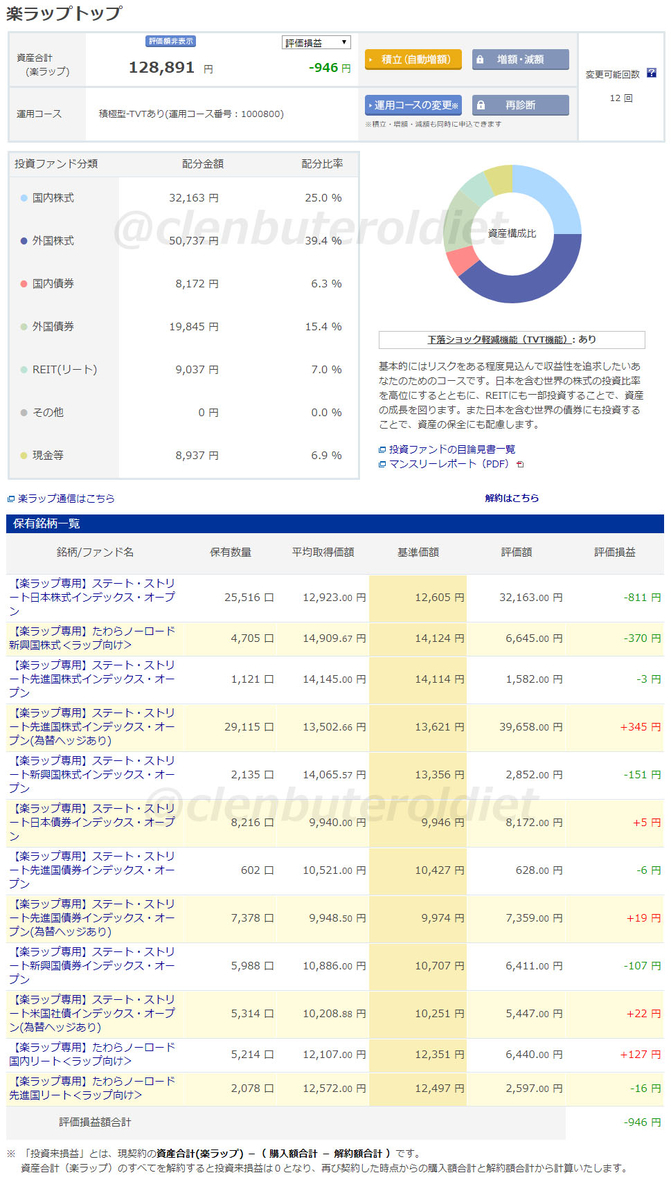Open ステート・ストリート米国社債インデックス fund link
Image resolution: width=671 pixels, height=1200 pixels.
pos(93,1013)
